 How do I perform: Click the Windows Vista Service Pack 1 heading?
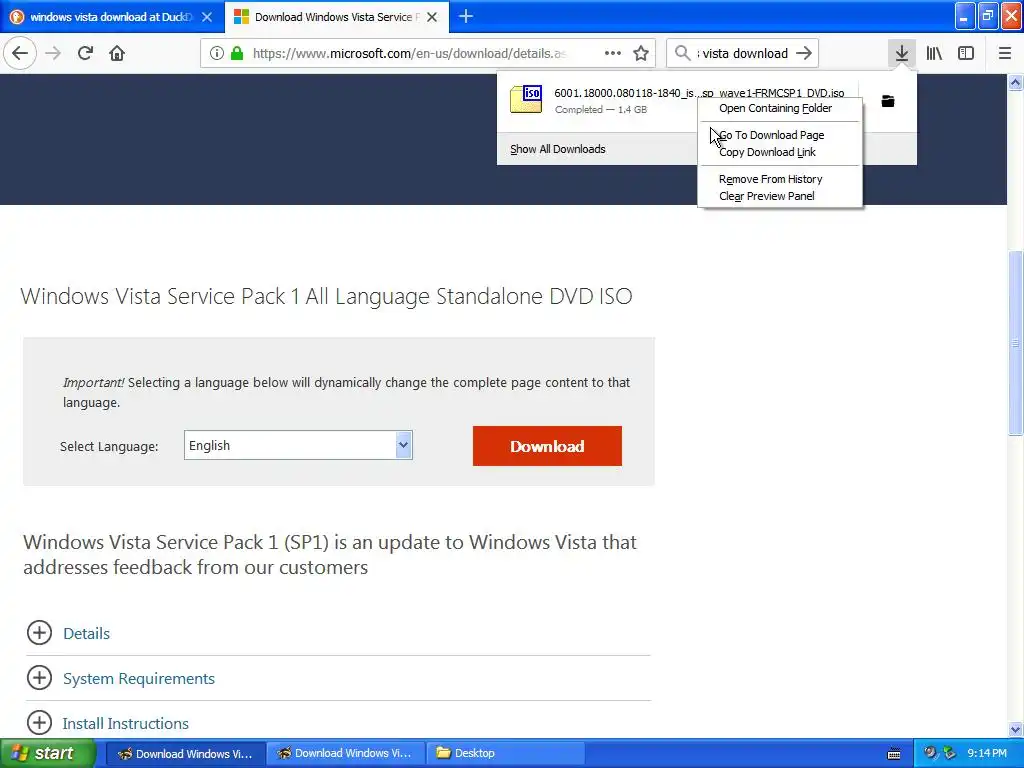tap(327, 296)
